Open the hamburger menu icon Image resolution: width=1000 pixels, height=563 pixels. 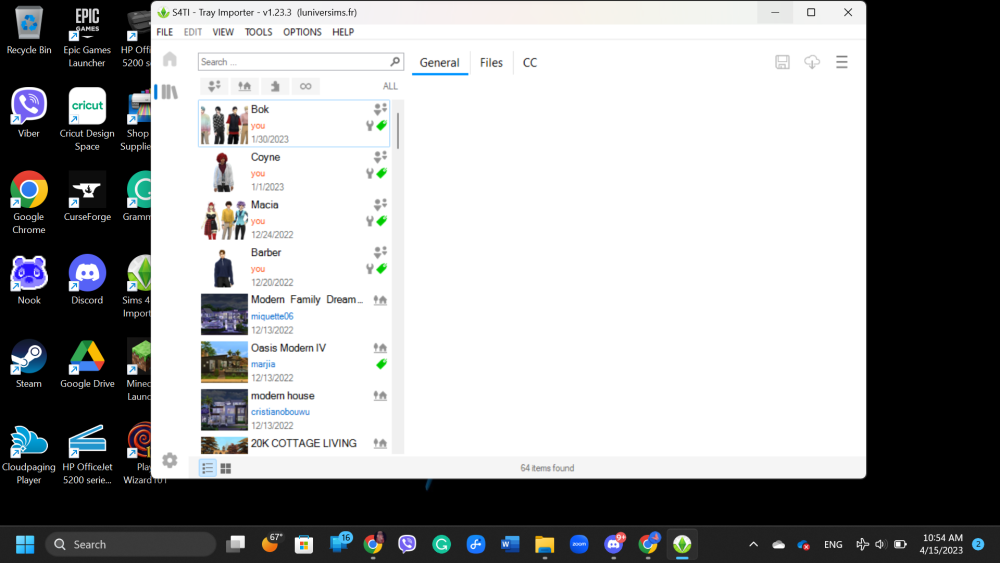tap(842, 62)
